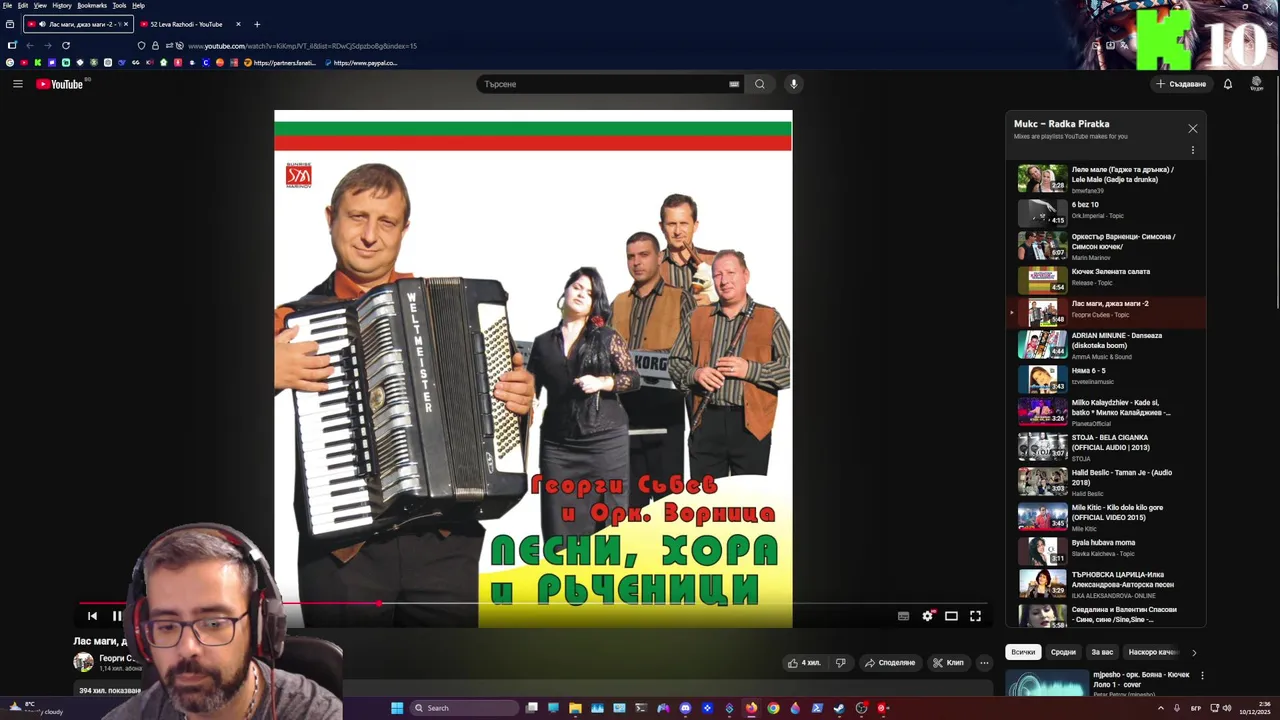Select the Наскоро качени filter chip
The image size is (1280, 720).
click(1153, 652)
